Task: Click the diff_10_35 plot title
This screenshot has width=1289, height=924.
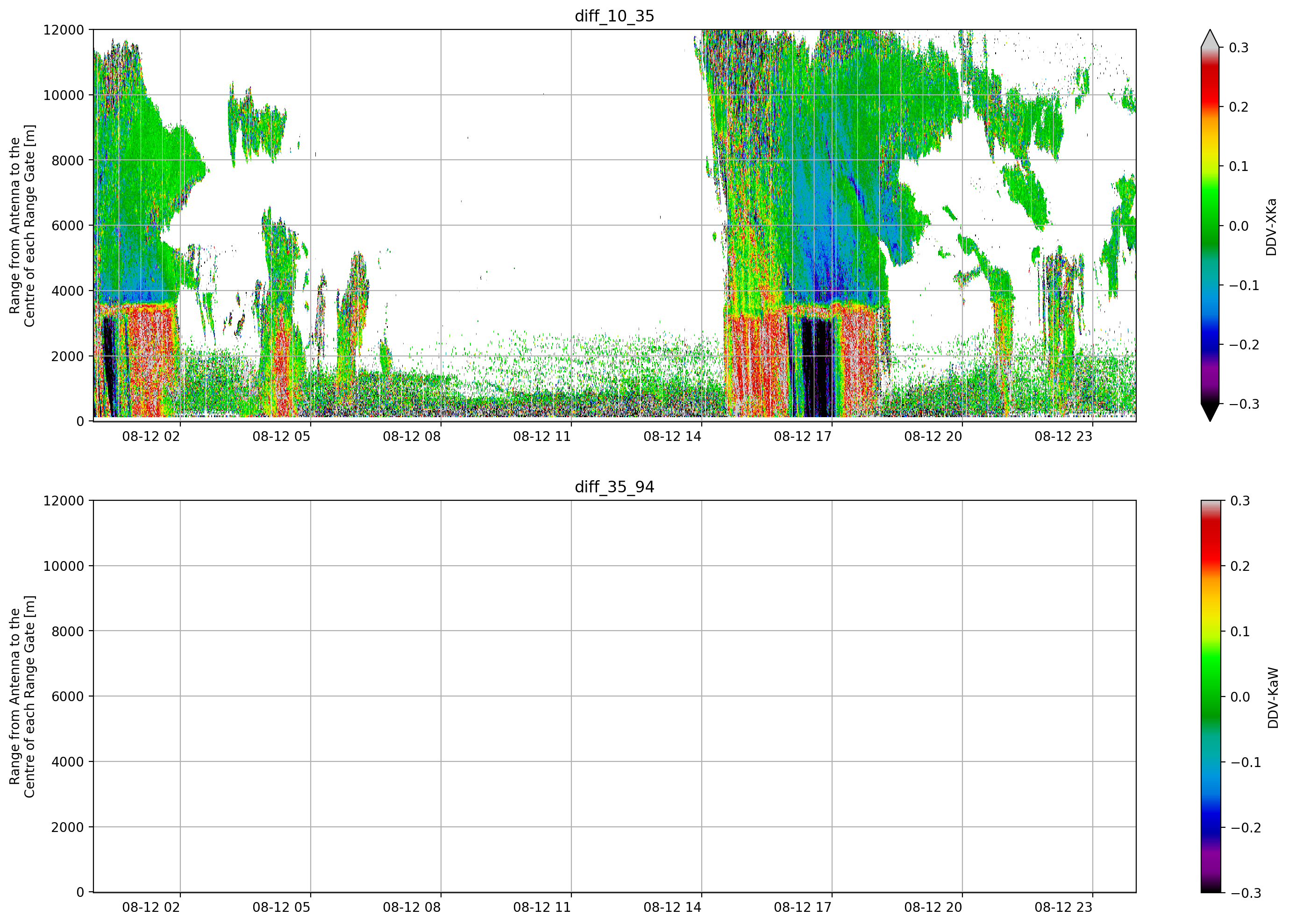Action: coord(614,16)
